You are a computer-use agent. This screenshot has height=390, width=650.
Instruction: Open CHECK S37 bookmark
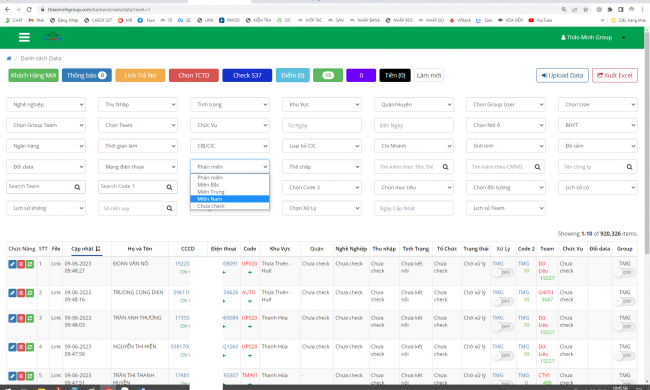coord(98,20)
